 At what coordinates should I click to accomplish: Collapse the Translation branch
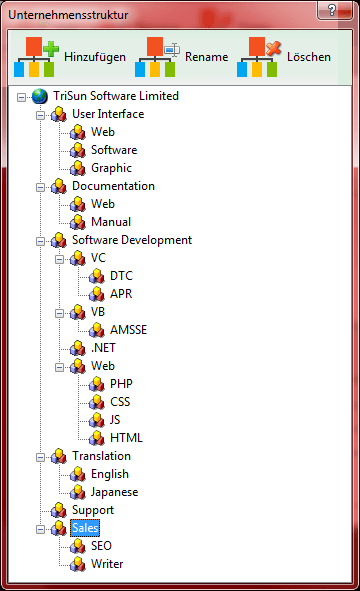[x=40, y=457]
